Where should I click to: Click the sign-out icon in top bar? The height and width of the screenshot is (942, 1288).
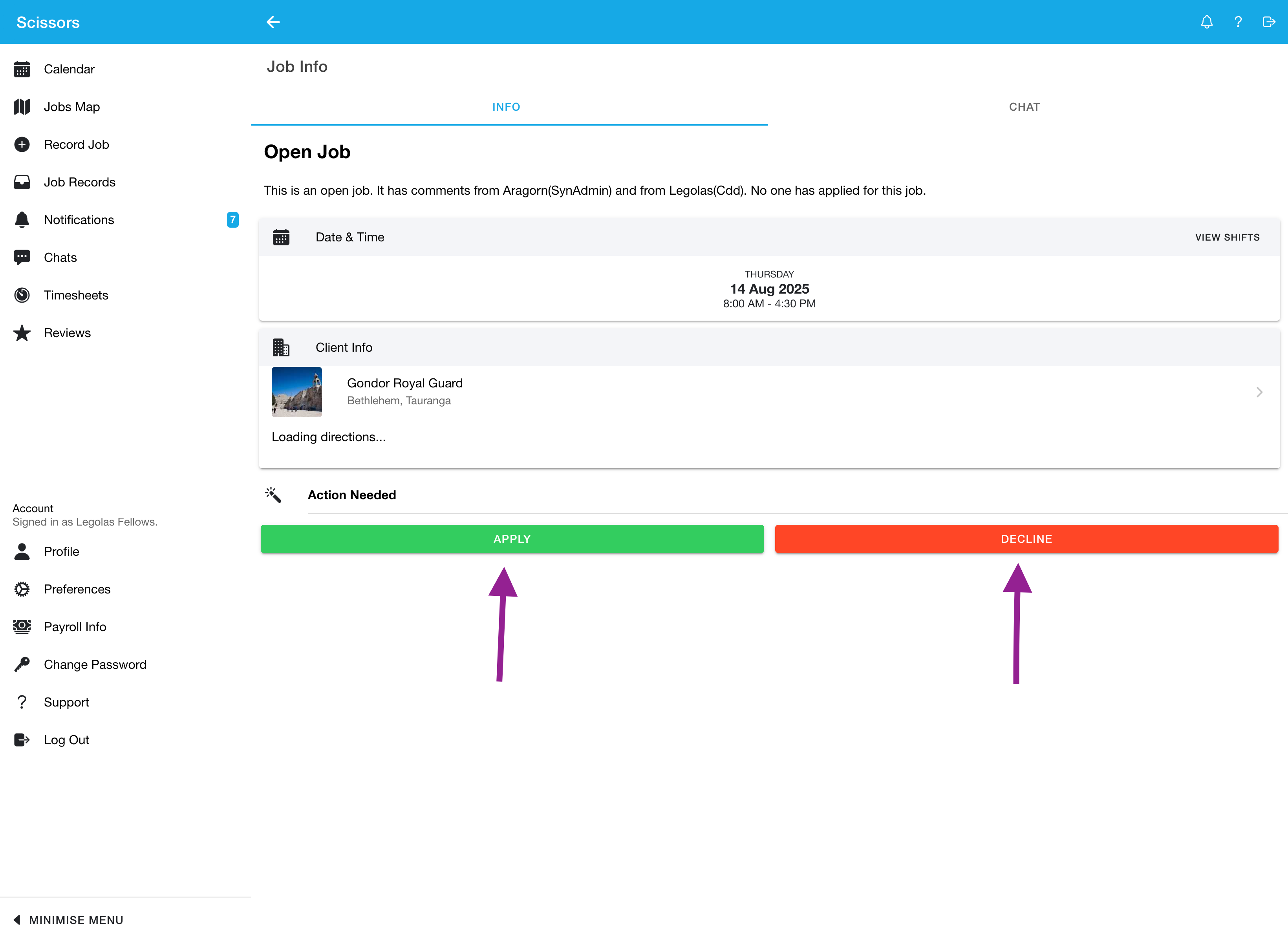pos(1269,22)
